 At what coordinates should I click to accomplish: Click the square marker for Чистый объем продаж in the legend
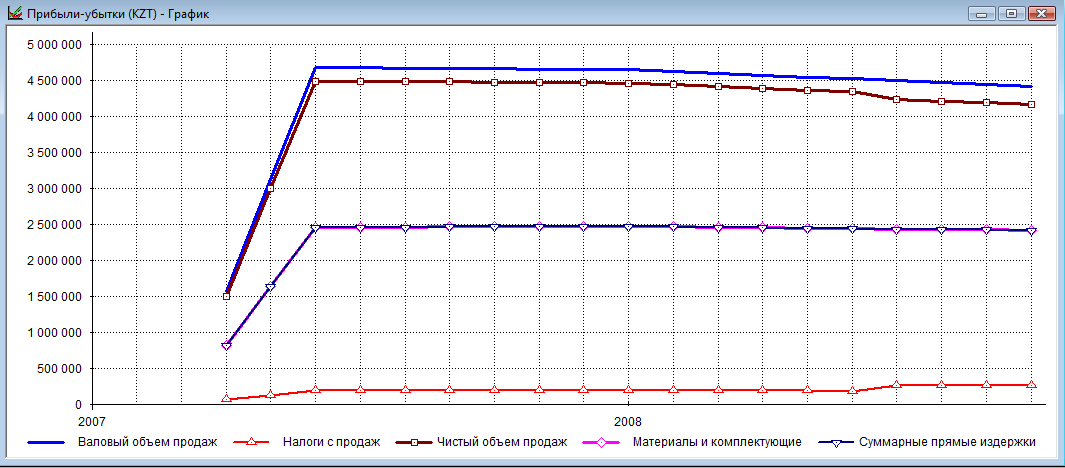click(x=419, y=441)
